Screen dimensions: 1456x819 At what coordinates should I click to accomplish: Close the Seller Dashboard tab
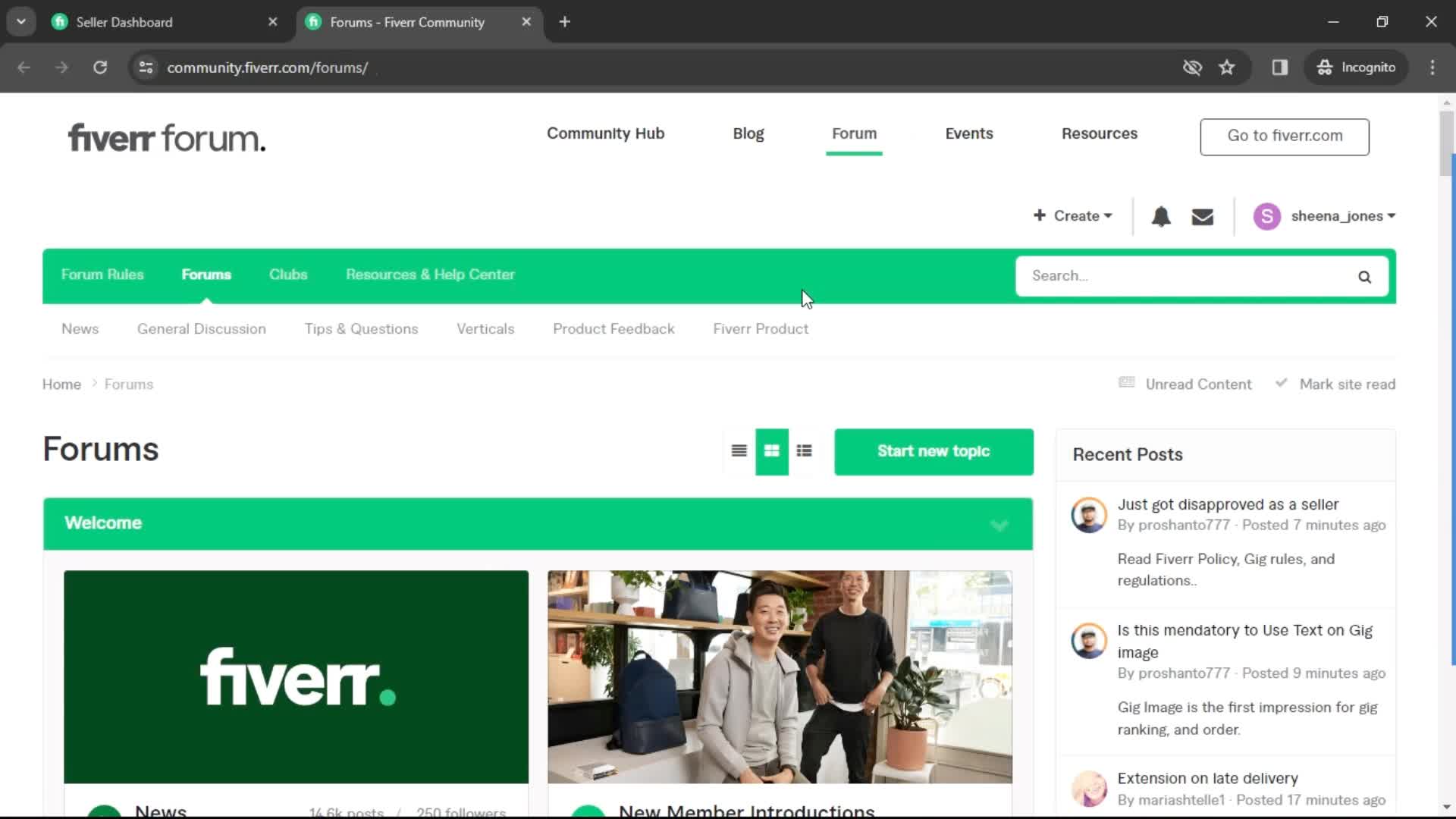click(x=273, y=22)
